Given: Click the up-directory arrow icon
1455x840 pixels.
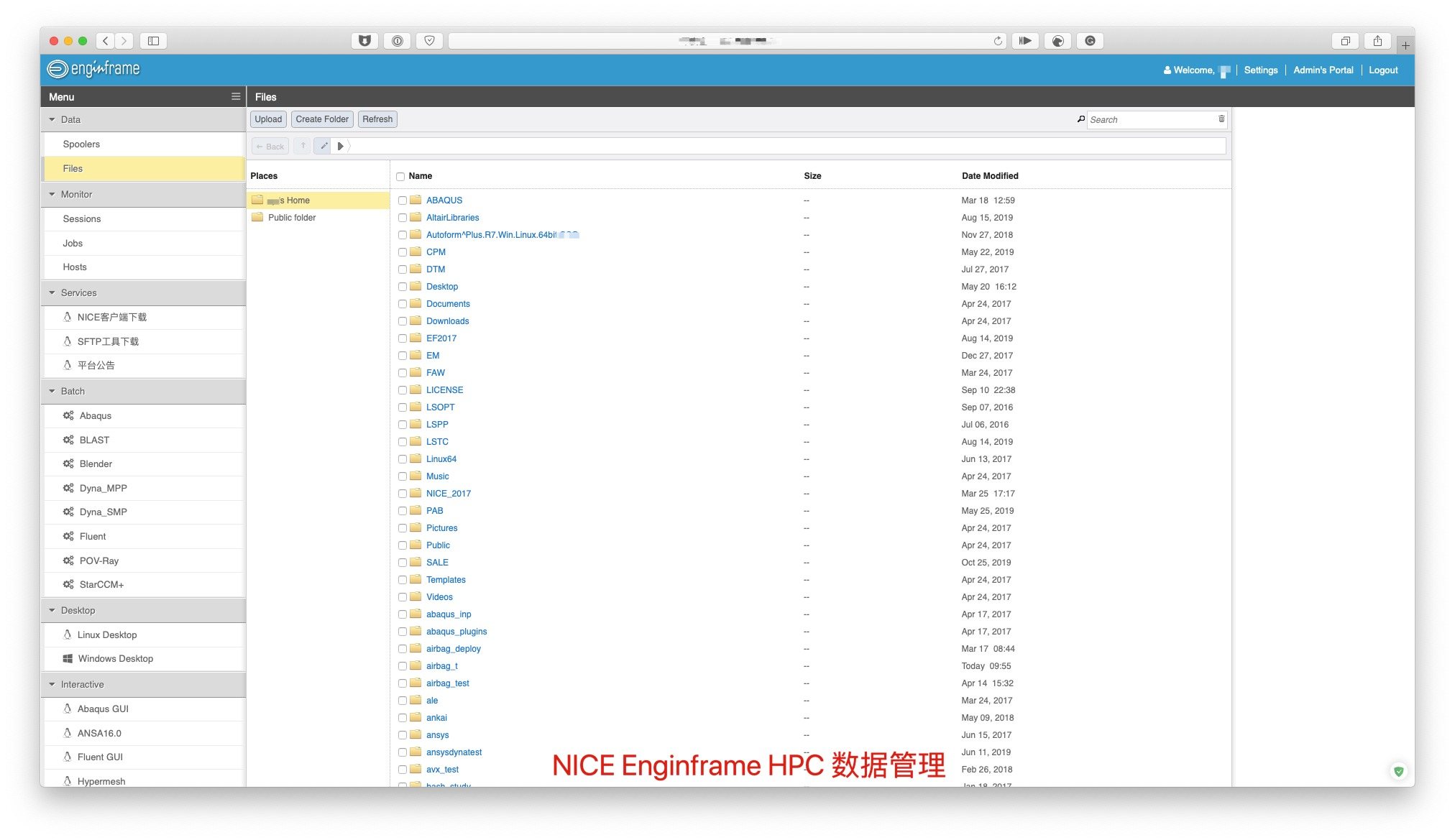Looking at the screenshot, I should coord(303,146).
